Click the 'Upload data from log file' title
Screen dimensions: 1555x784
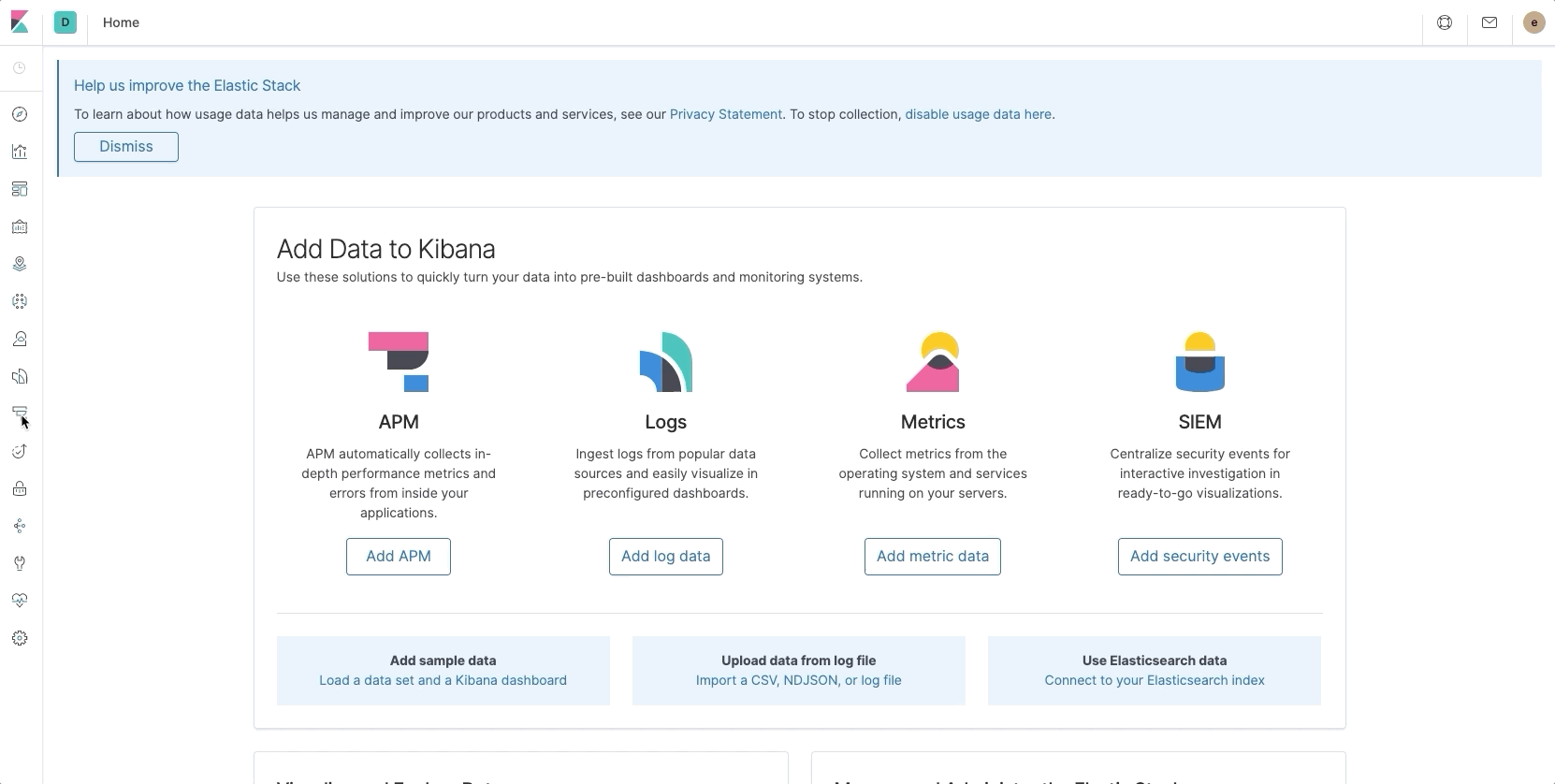[x=799, y=661]
